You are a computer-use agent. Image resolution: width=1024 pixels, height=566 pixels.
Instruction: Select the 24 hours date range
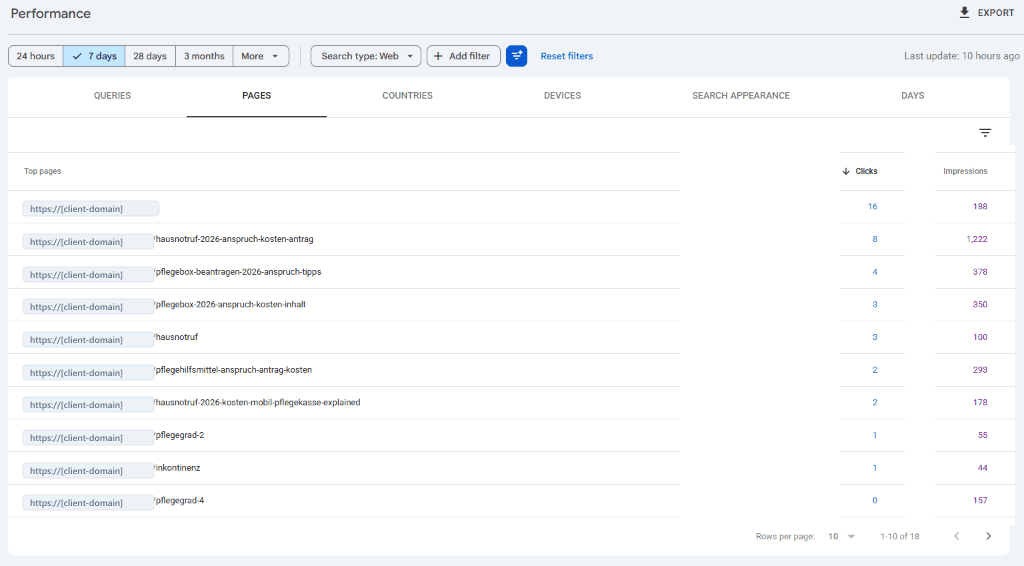click(36, 56)
